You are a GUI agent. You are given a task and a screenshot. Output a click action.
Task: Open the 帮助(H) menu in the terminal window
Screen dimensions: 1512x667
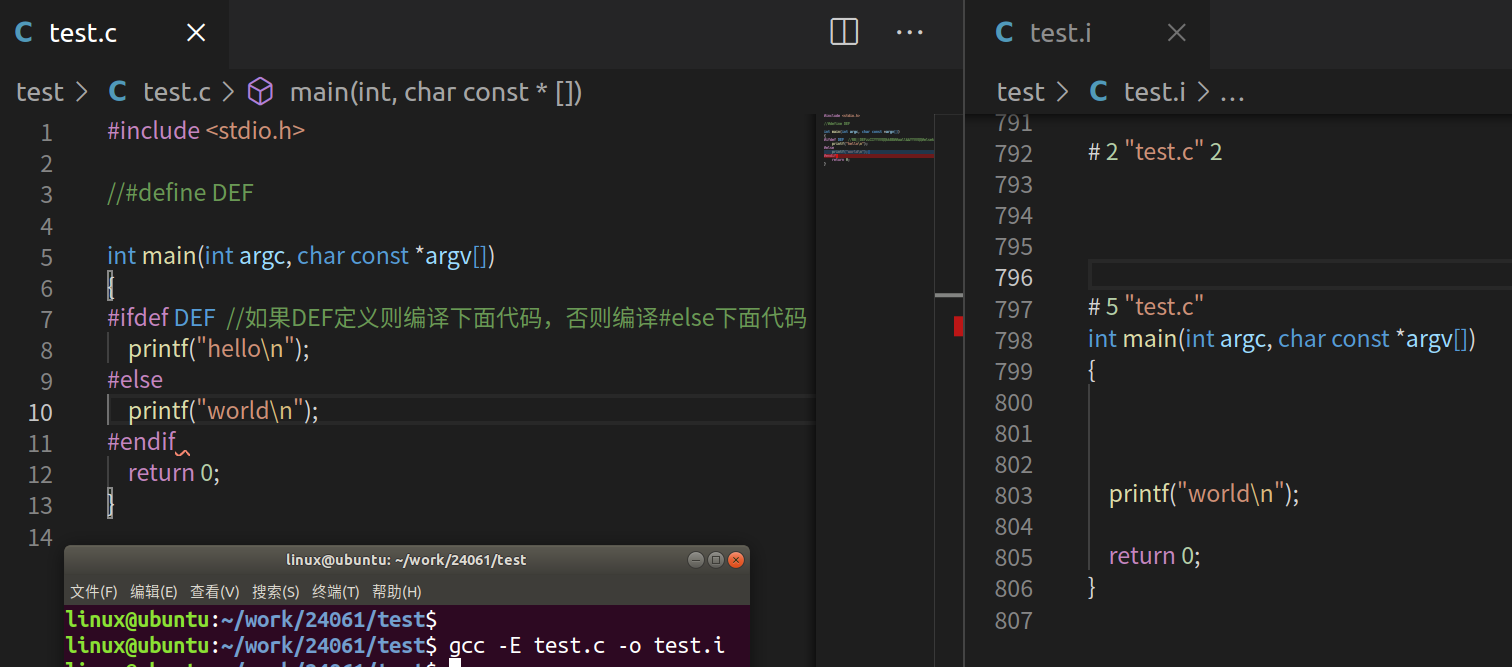tap(396, 591)
